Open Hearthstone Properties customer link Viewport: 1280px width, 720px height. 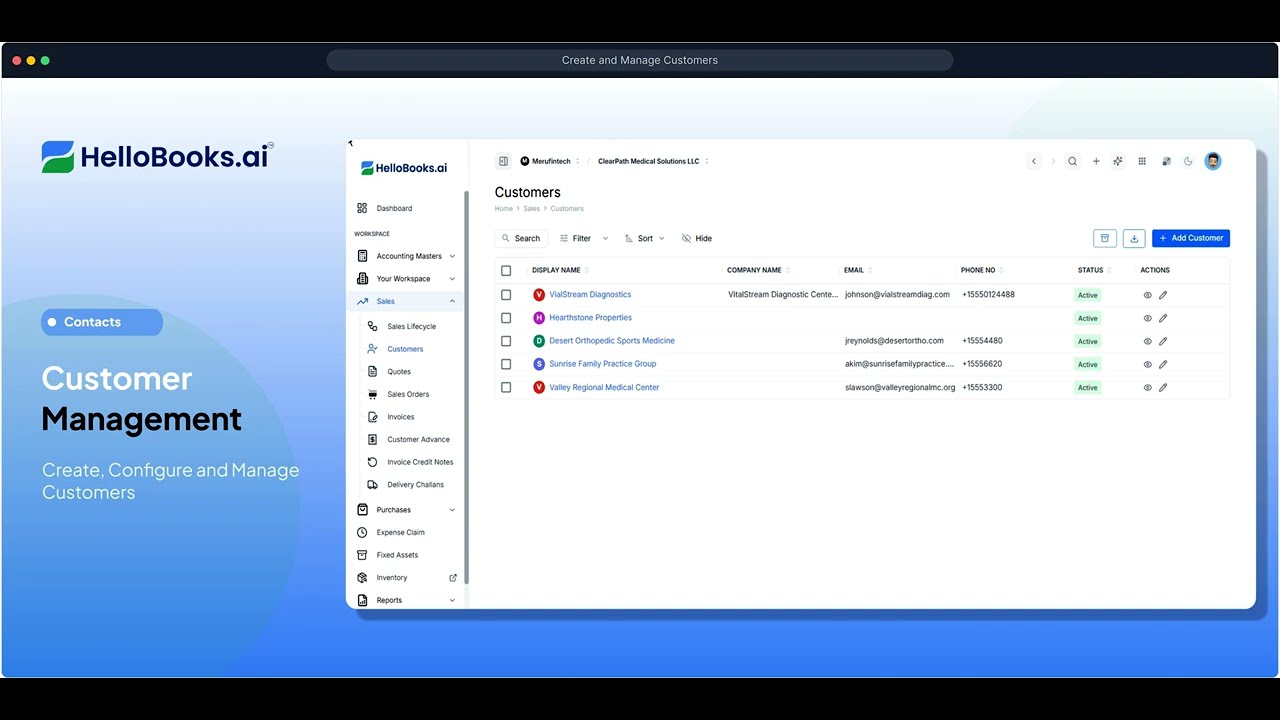point(590,318)
